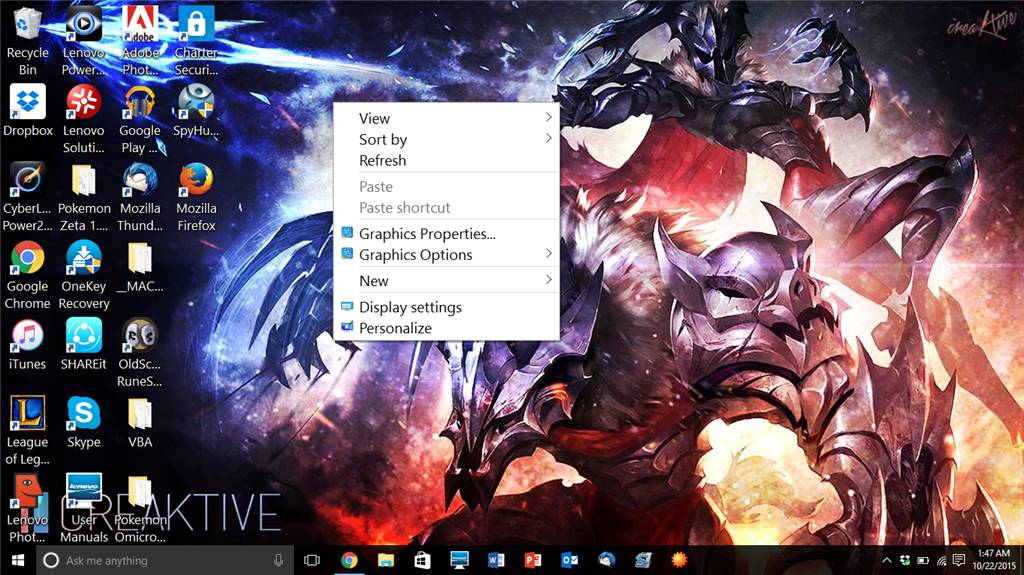Viewport: 1024px width, 575px height.
Task: Select the User Manuals desktop icon
Action: 84,508
